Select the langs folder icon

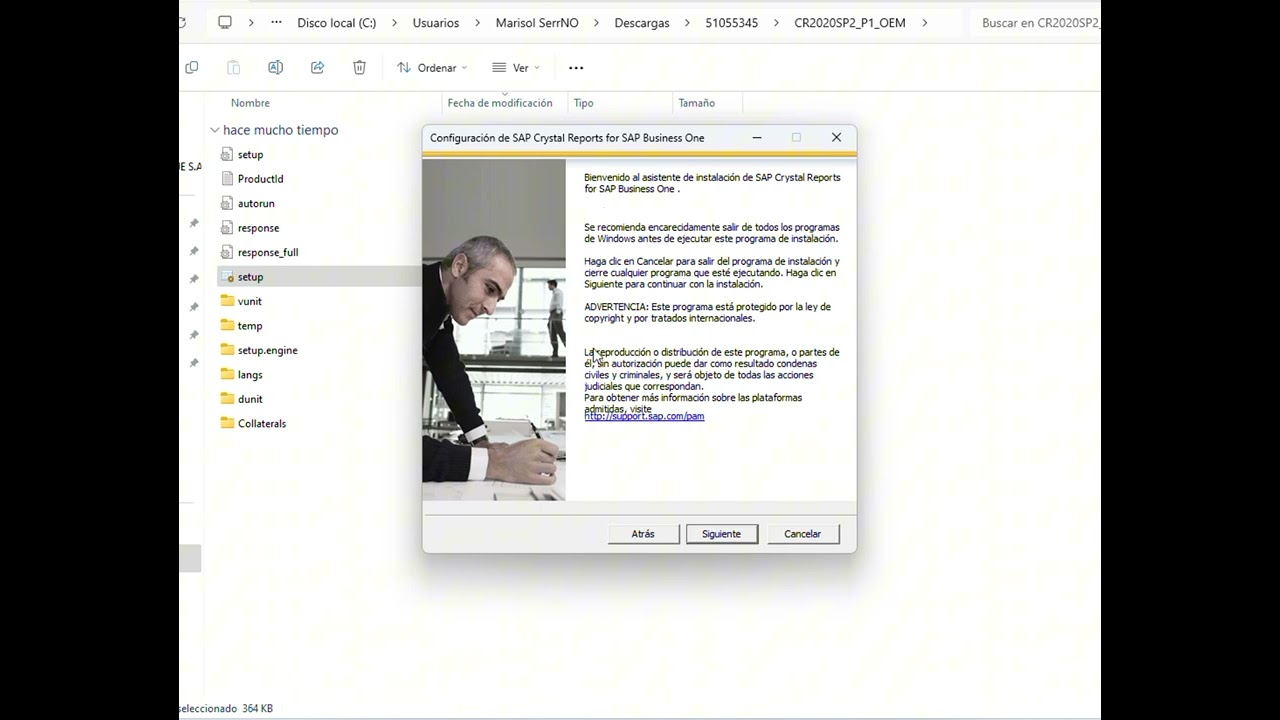(228, 374)
